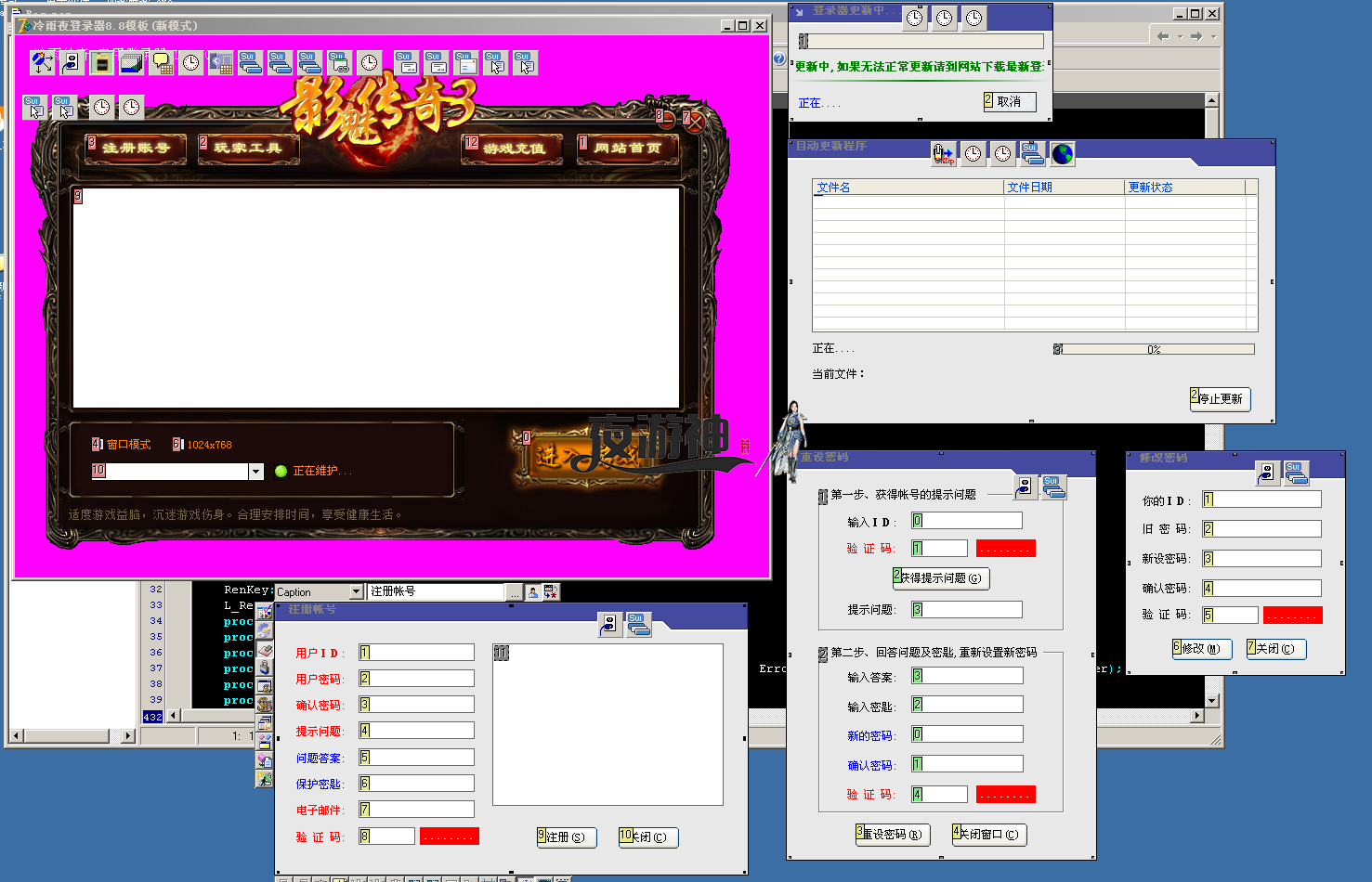The width and height of the screenshot is (1372, 882).
Task: Click the 新设密码 input field
Action: (1261, 559)
